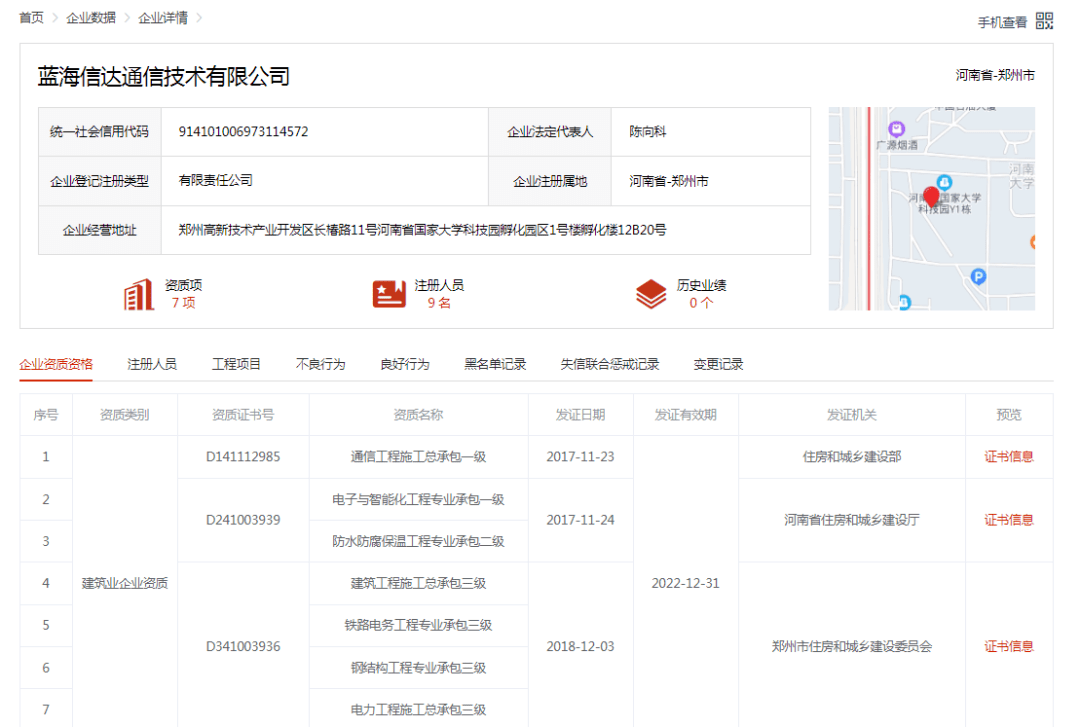Click the 历史业绩 stacked layers icon

[651, 294]
